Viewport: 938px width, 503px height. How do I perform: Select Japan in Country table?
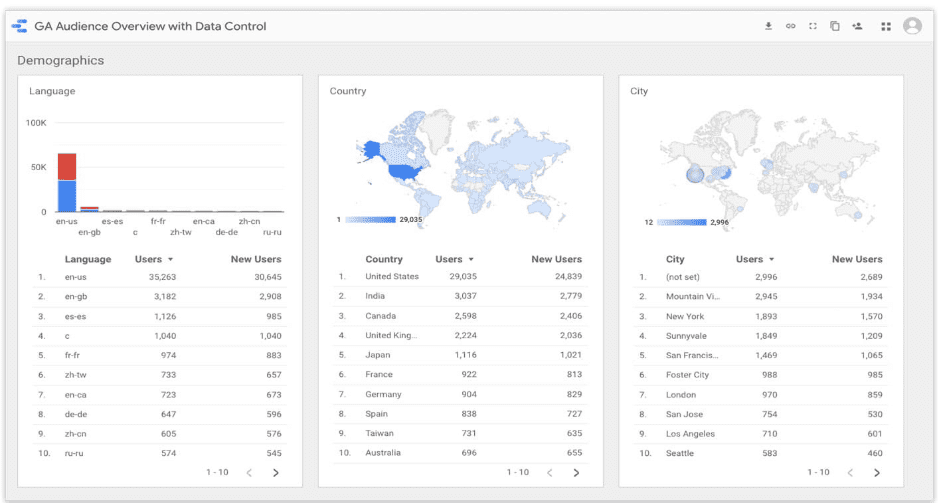[461, 355]
